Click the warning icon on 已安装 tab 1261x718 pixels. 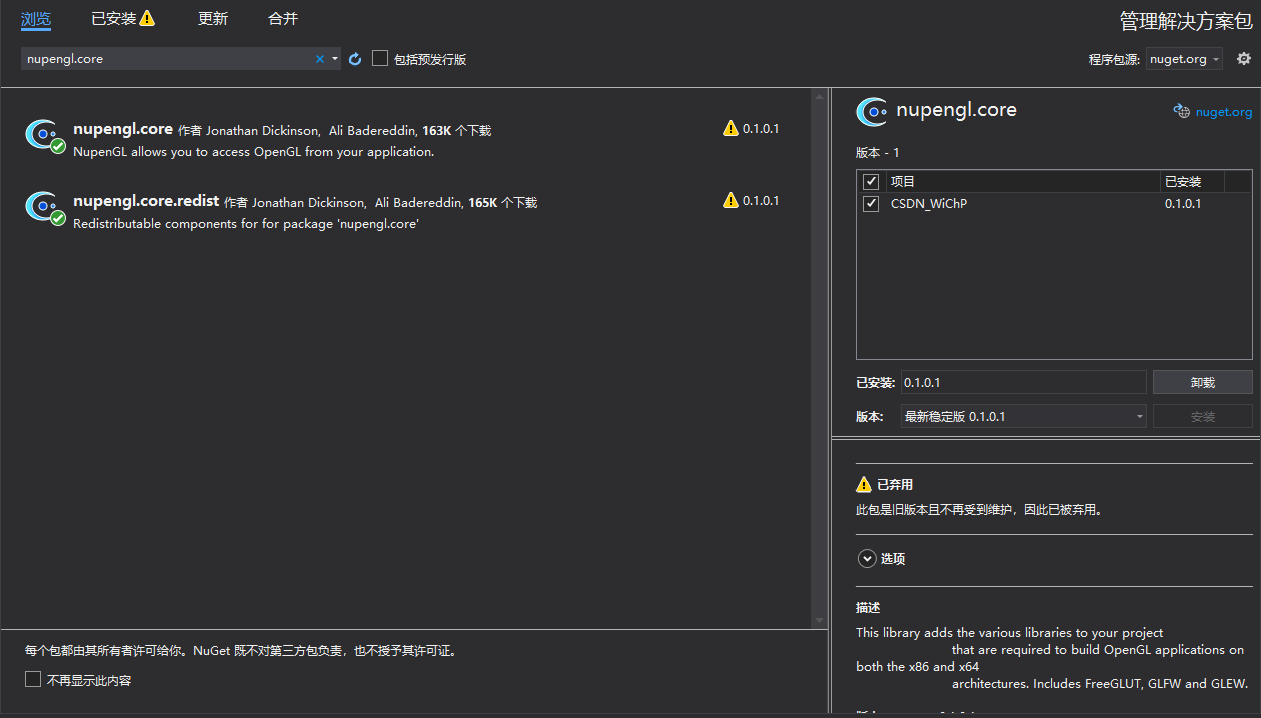tap(148, 17)
